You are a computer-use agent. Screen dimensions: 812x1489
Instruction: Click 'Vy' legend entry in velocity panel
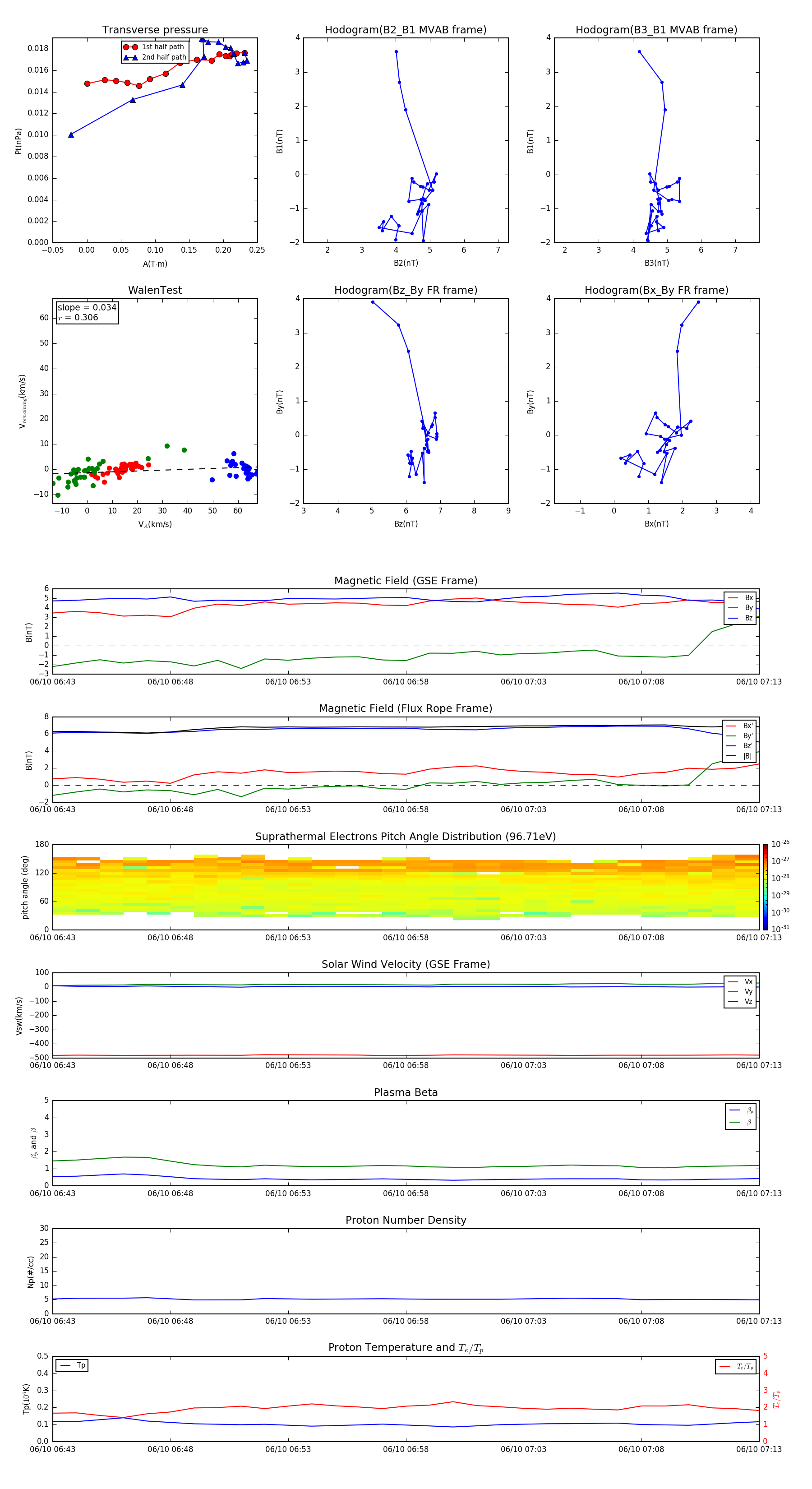740,992
